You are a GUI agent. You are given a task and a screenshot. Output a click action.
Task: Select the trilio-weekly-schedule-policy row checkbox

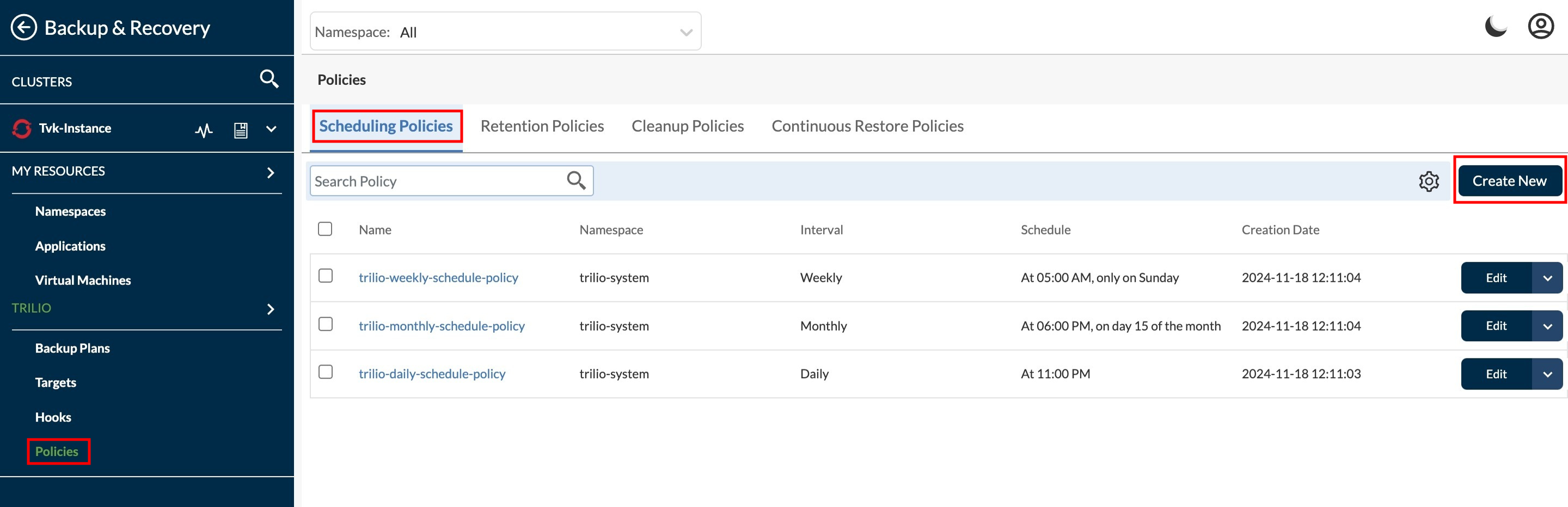pos(326,276)
